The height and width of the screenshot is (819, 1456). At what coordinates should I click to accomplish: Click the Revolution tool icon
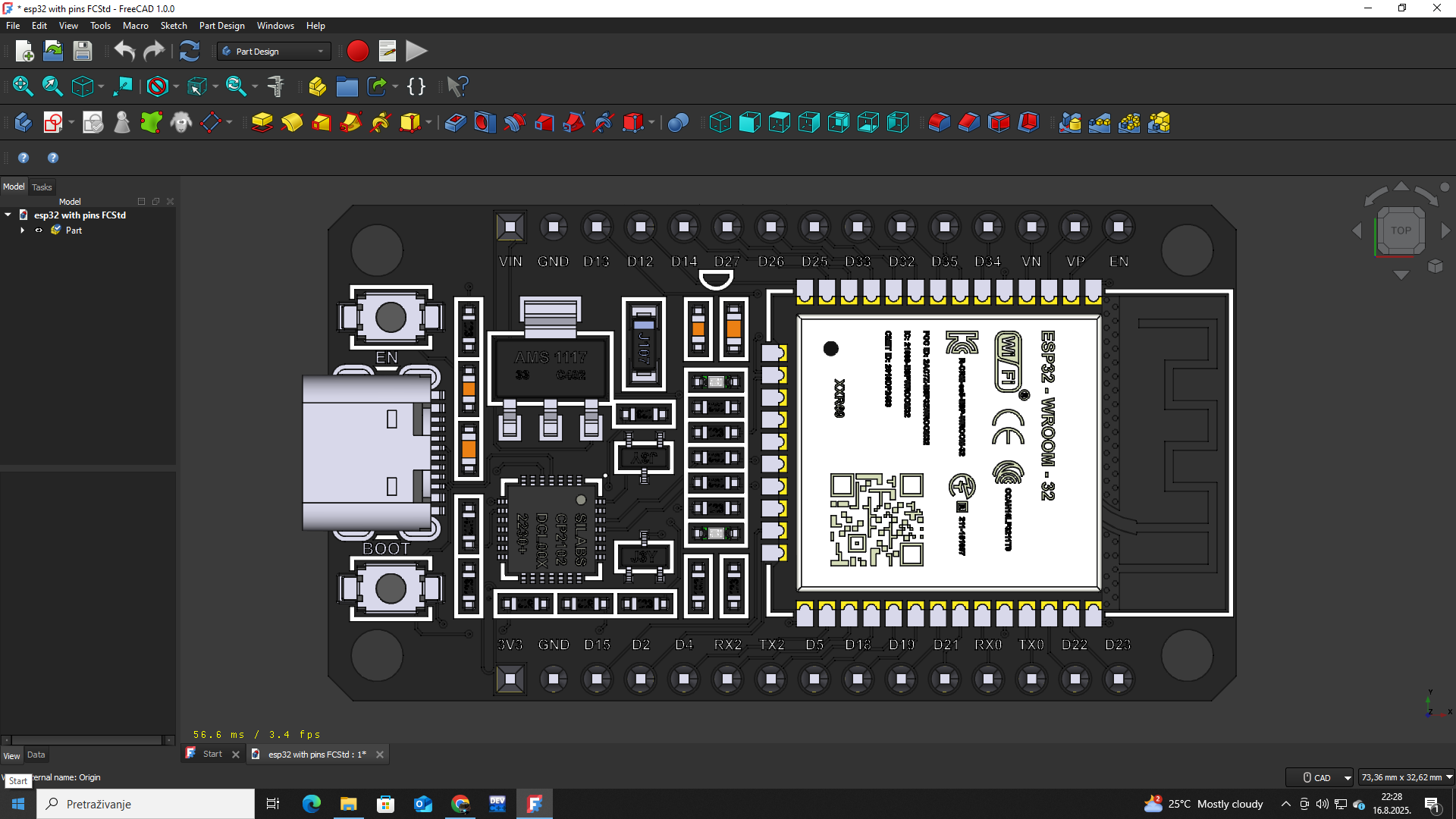[292, 122]
